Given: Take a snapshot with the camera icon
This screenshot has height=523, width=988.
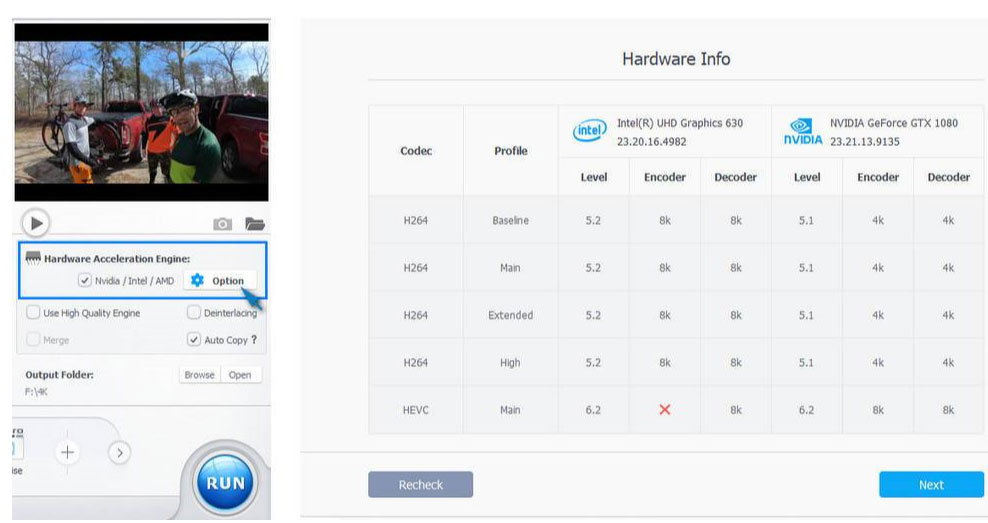Looking at the screenshot, I should [222, 224].
